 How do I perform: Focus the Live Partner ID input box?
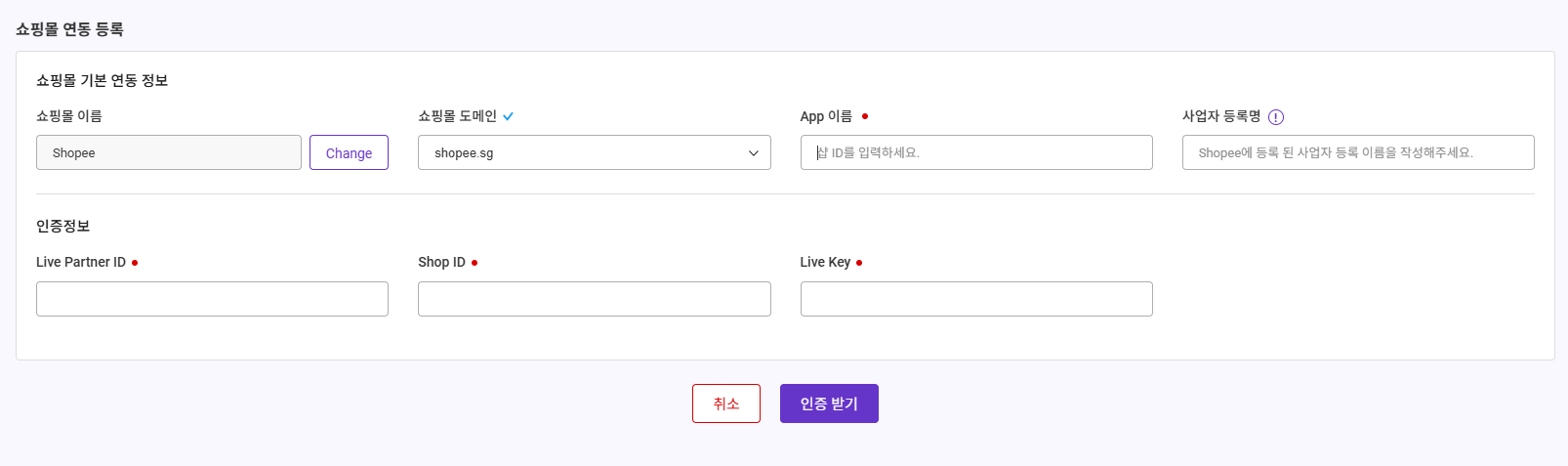[x=212, y=299]
